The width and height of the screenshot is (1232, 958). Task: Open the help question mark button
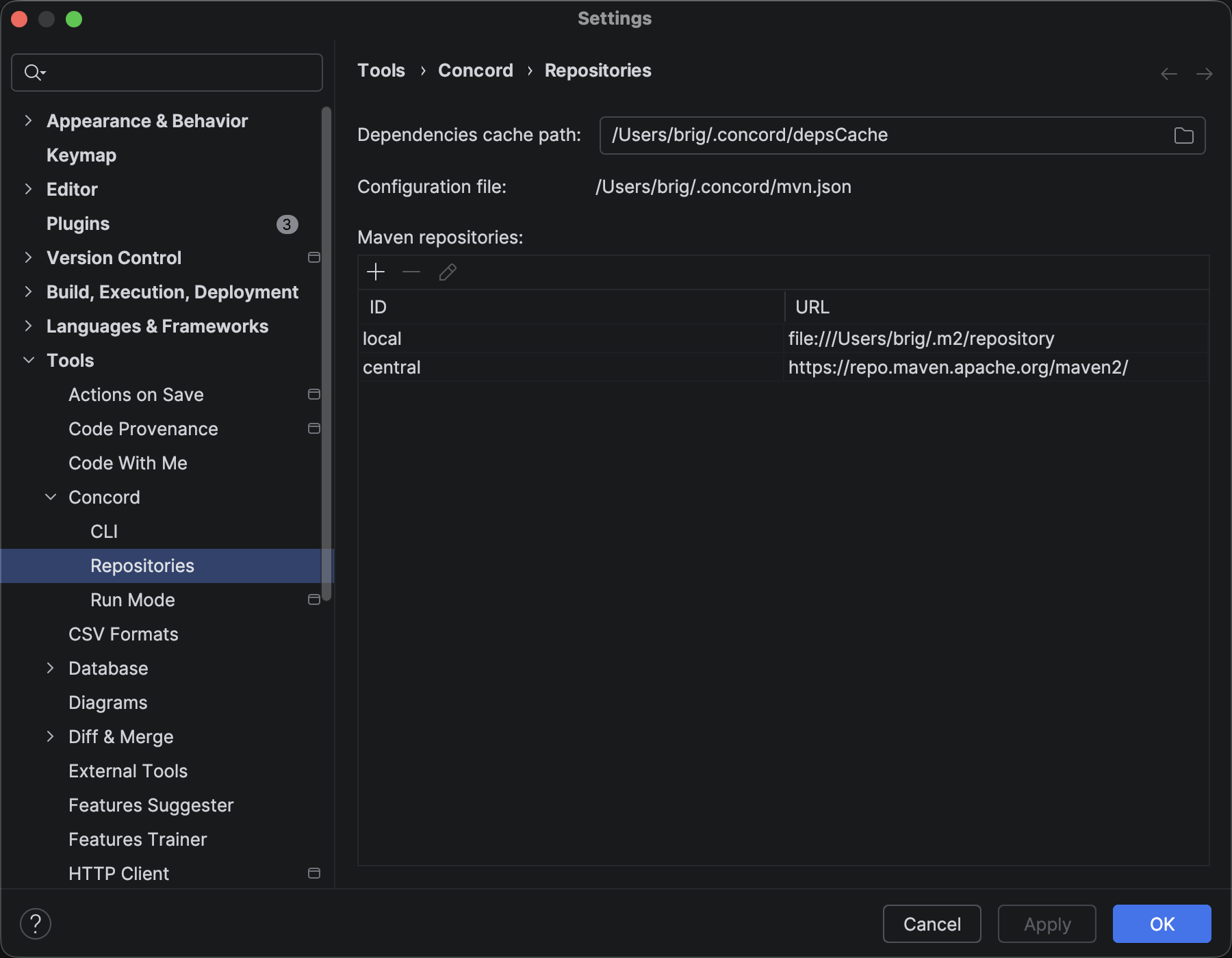click(x=36, y=924)
